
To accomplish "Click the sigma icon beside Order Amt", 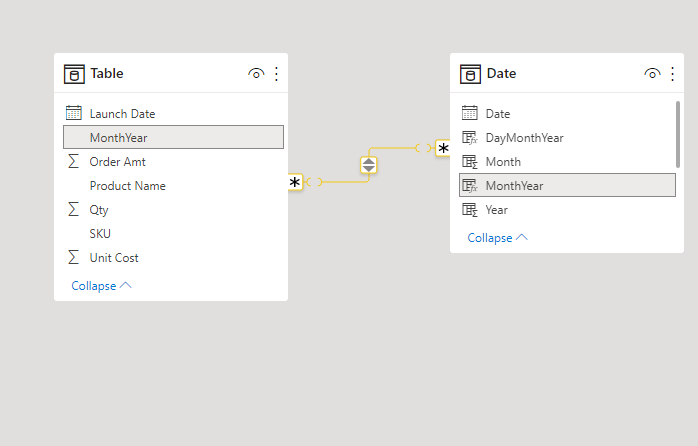I will 73,161.
